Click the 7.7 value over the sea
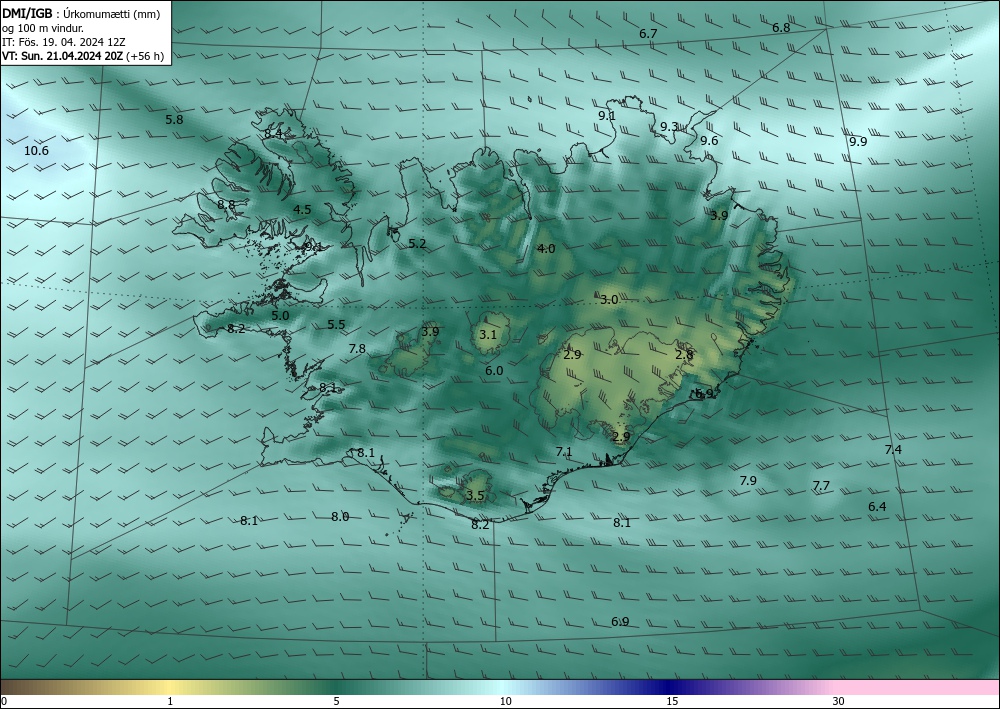 [821, 486]
